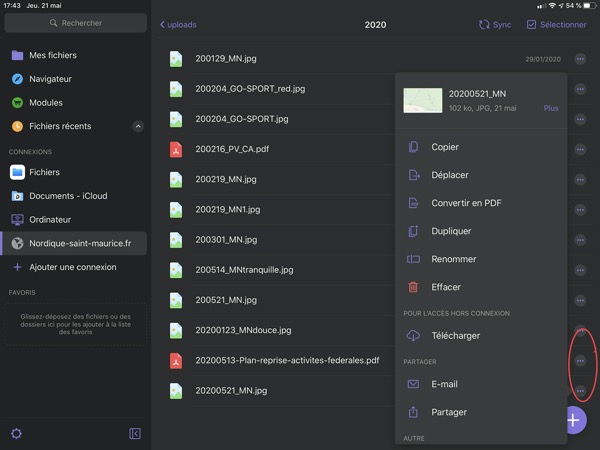Tap the purple plus add button
This screenshot has width=600, height=450.
tap(574, 420)
